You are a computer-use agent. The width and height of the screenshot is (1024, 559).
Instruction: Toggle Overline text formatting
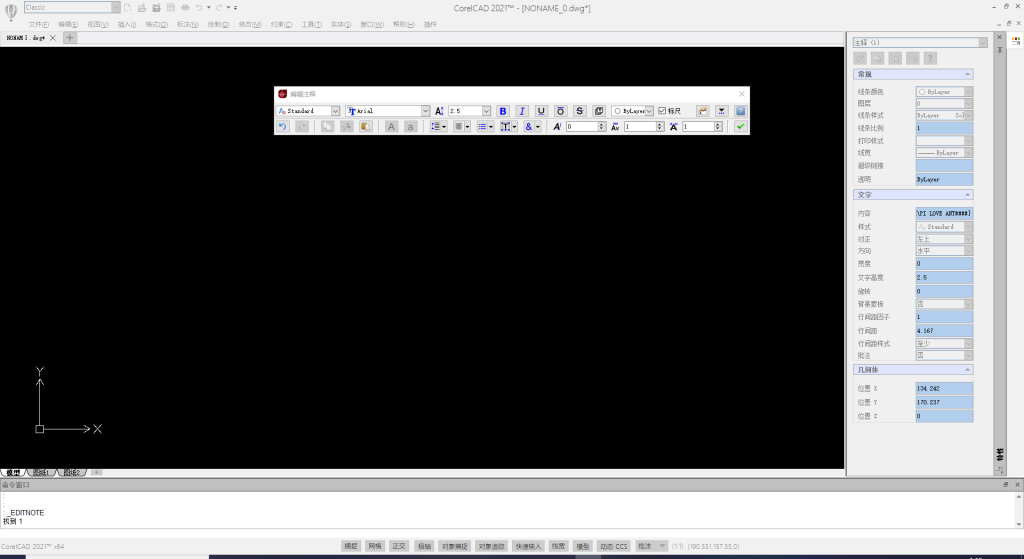[560, 111]
